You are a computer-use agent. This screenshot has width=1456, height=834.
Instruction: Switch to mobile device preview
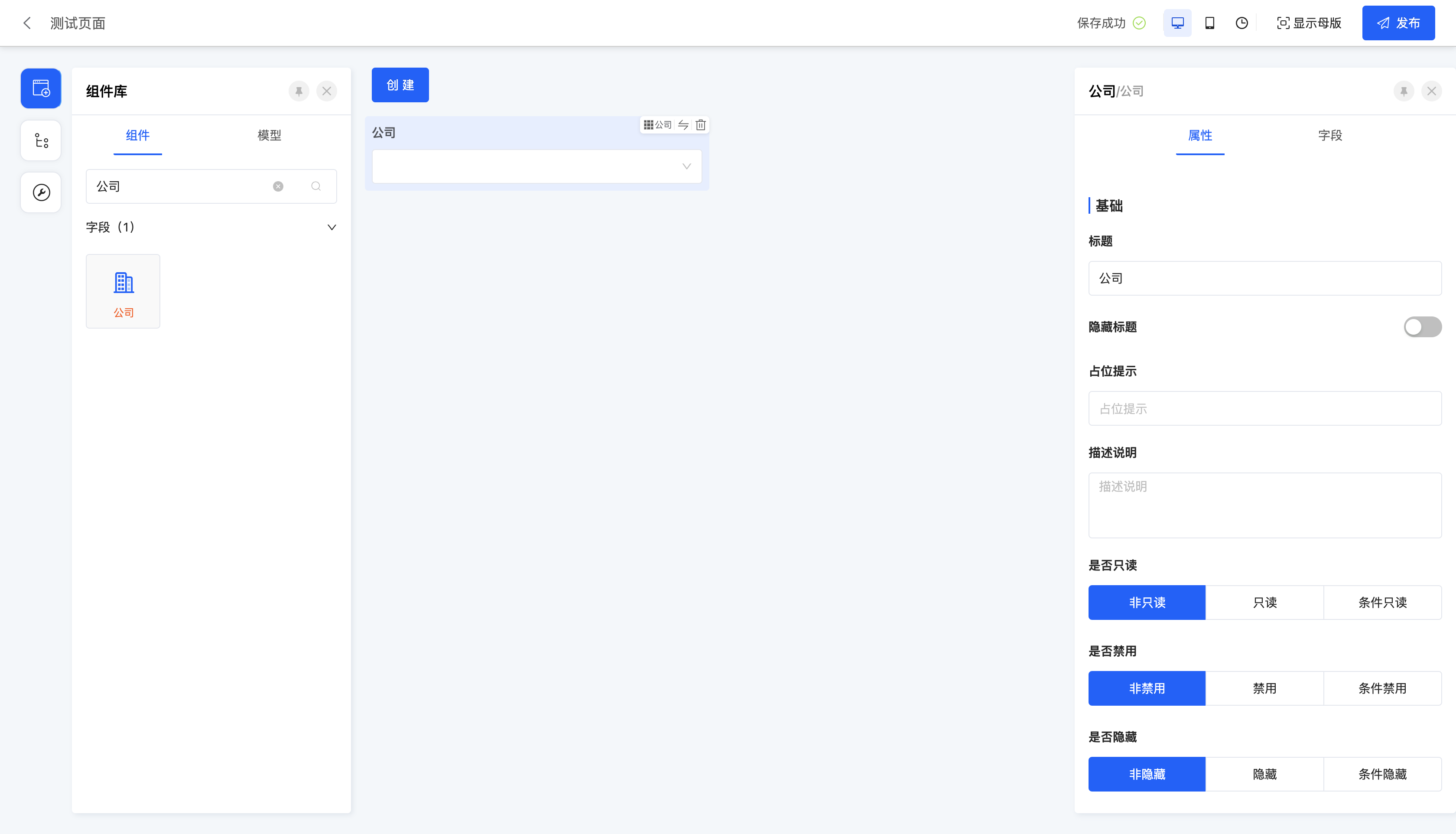click(1209, 23)
